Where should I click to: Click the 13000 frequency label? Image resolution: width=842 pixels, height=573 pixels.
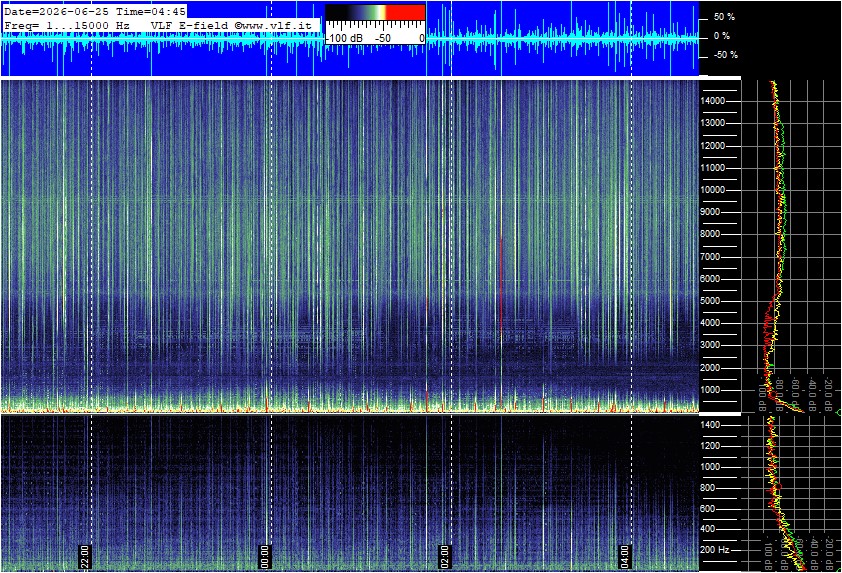tap(713, 123)
